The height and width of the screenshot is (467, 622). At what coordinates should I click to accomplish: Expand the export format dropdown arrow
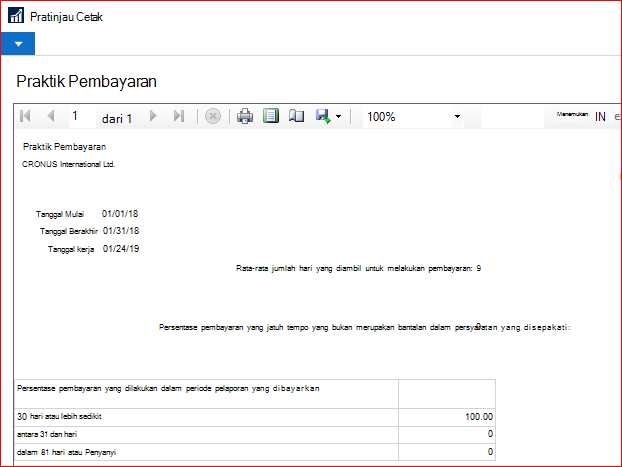[338, 117]
